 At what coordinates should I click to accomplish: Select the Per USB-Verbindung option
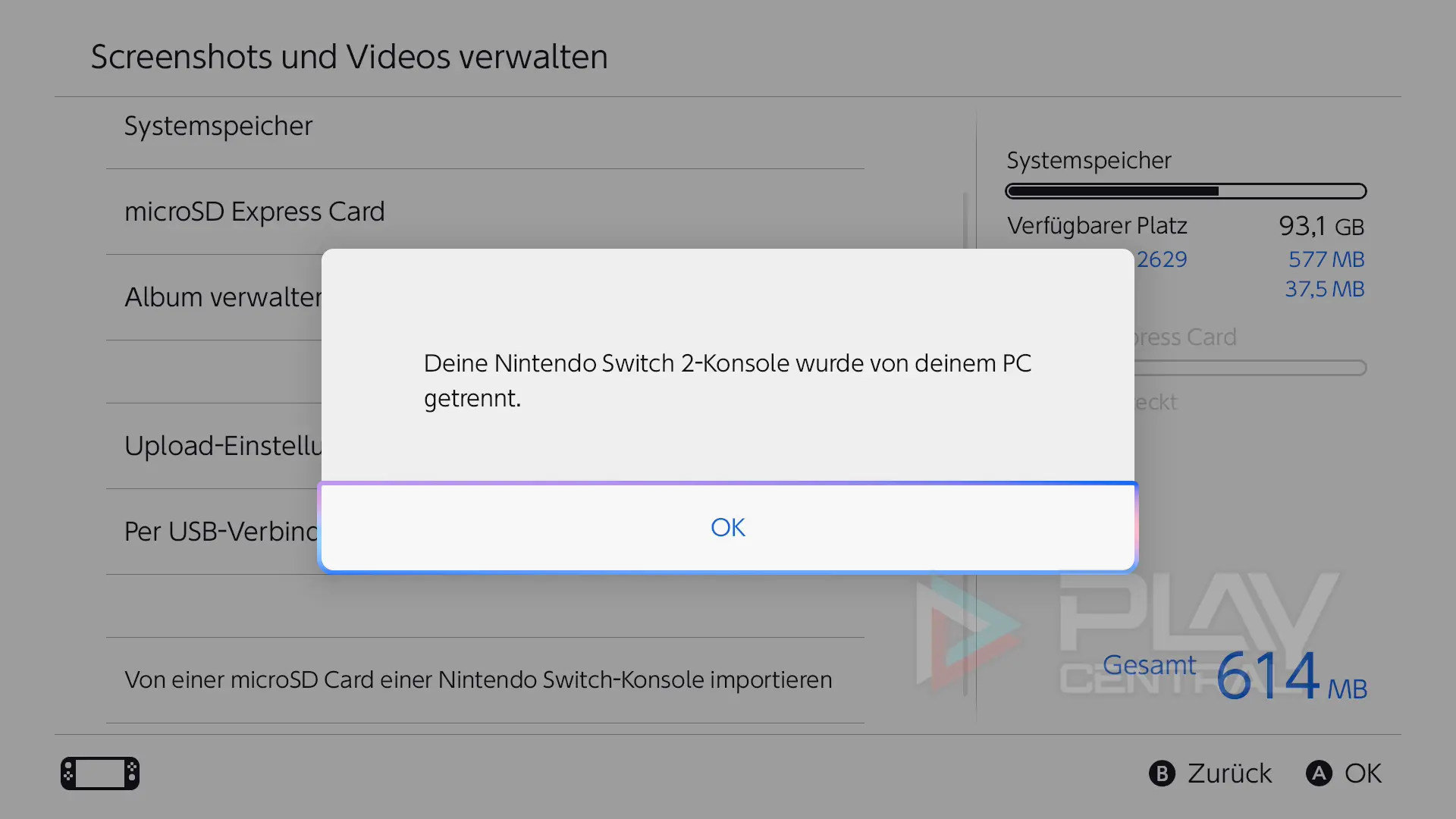[x=214, y=532]
